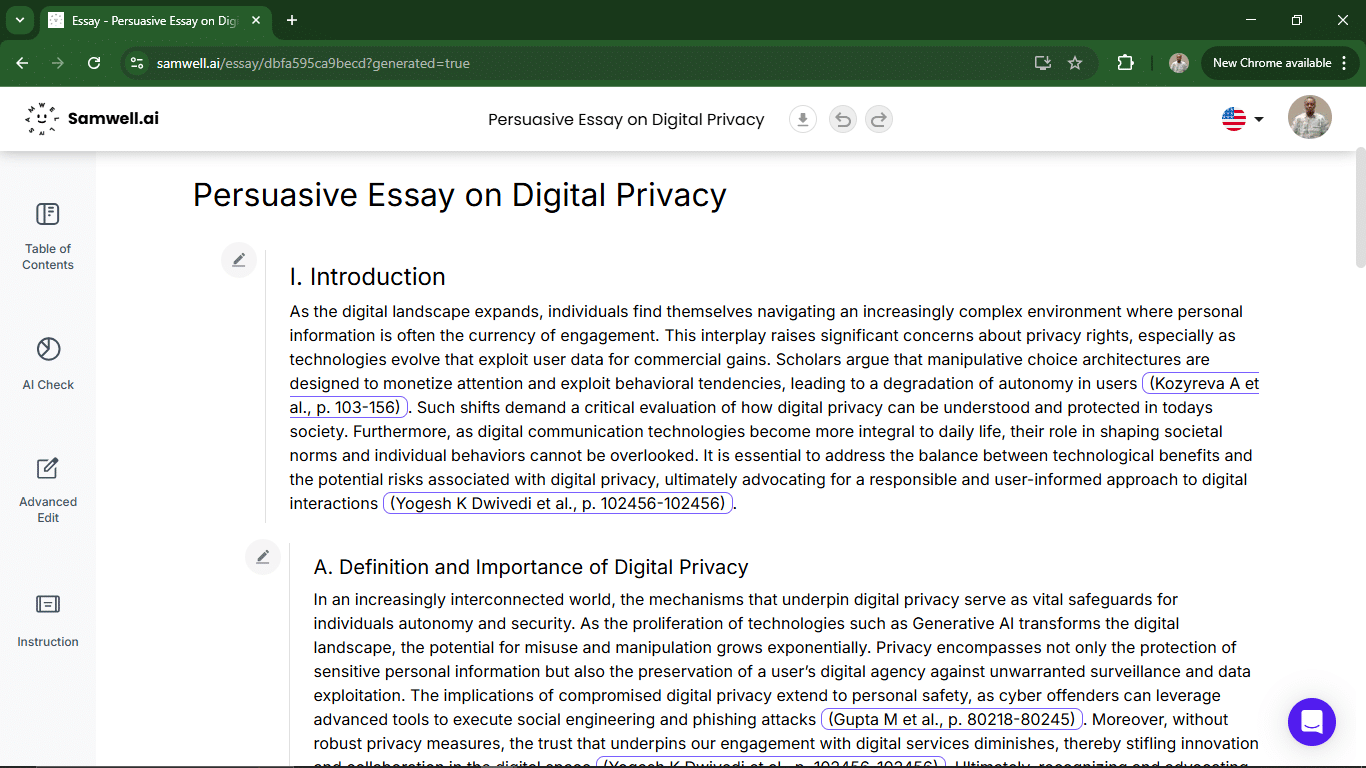The width and height of the screenshot is (1366, 768).
Task: Click the Samwell.ai logo
Action: click(92, 118)
